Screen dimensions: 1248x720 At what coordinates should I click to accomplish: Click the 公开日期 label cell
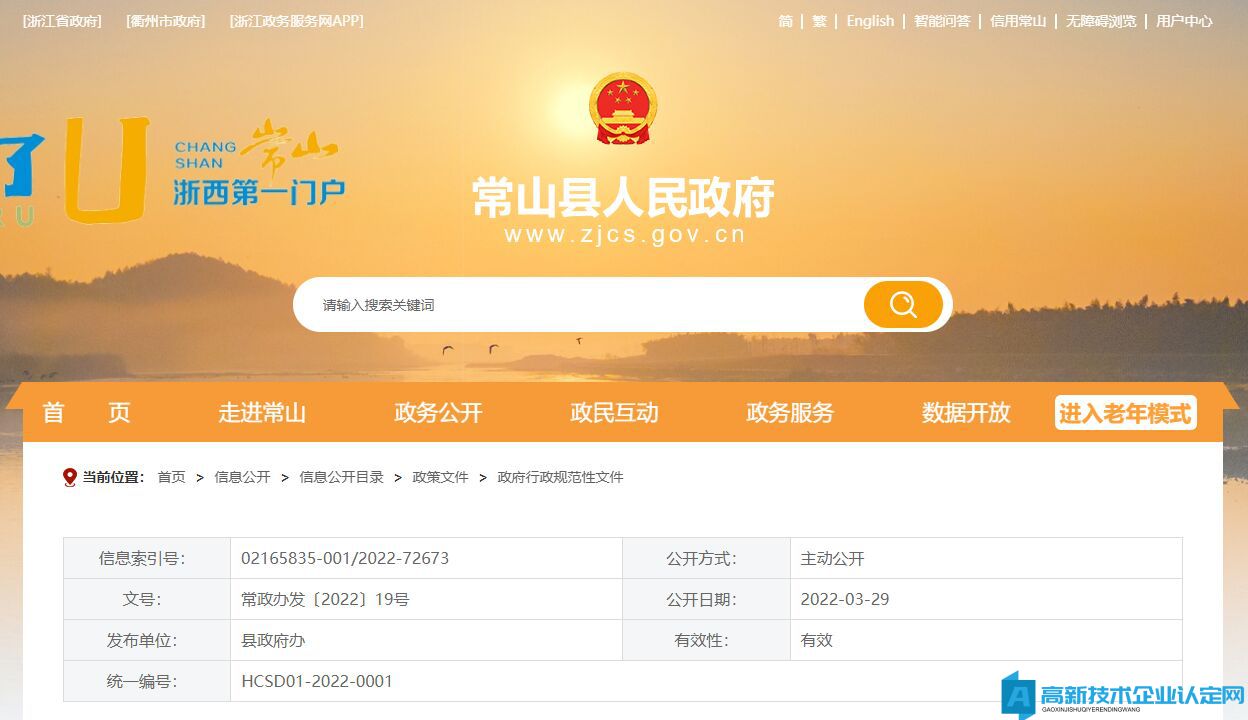[x=706, y=599]
